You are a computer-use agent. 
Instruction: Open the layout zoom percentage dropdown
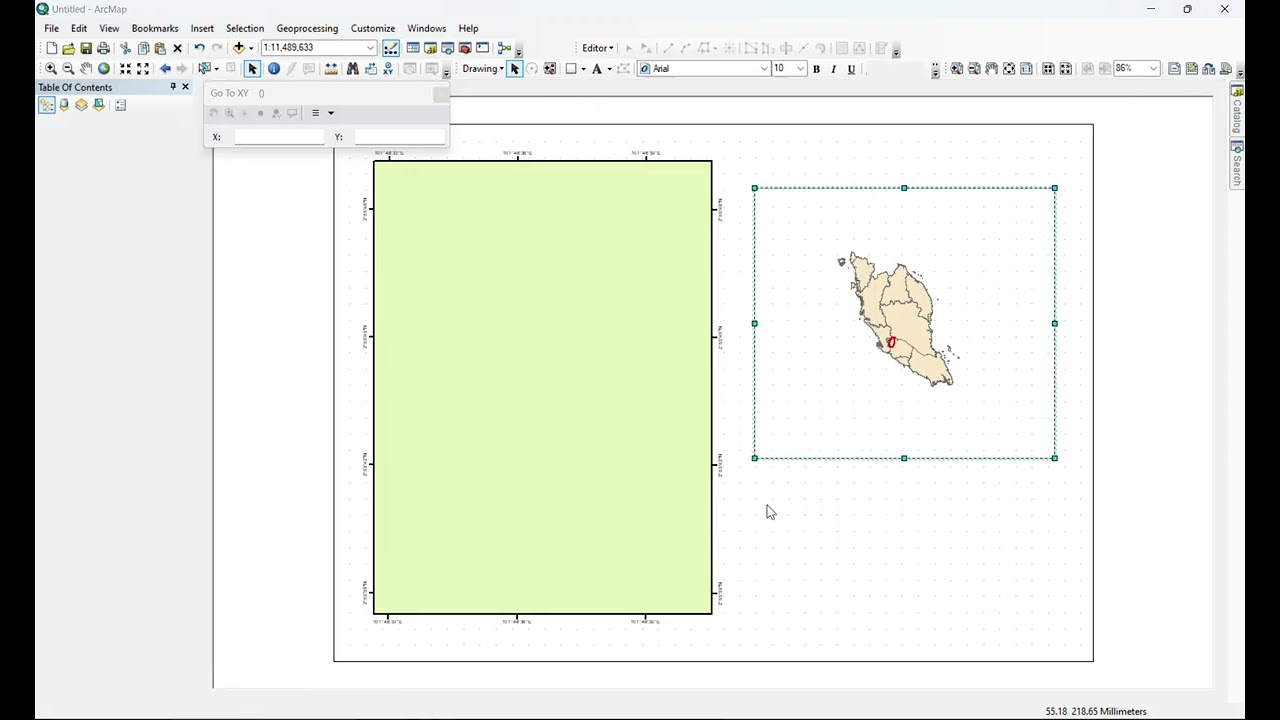coord(1153,69)
